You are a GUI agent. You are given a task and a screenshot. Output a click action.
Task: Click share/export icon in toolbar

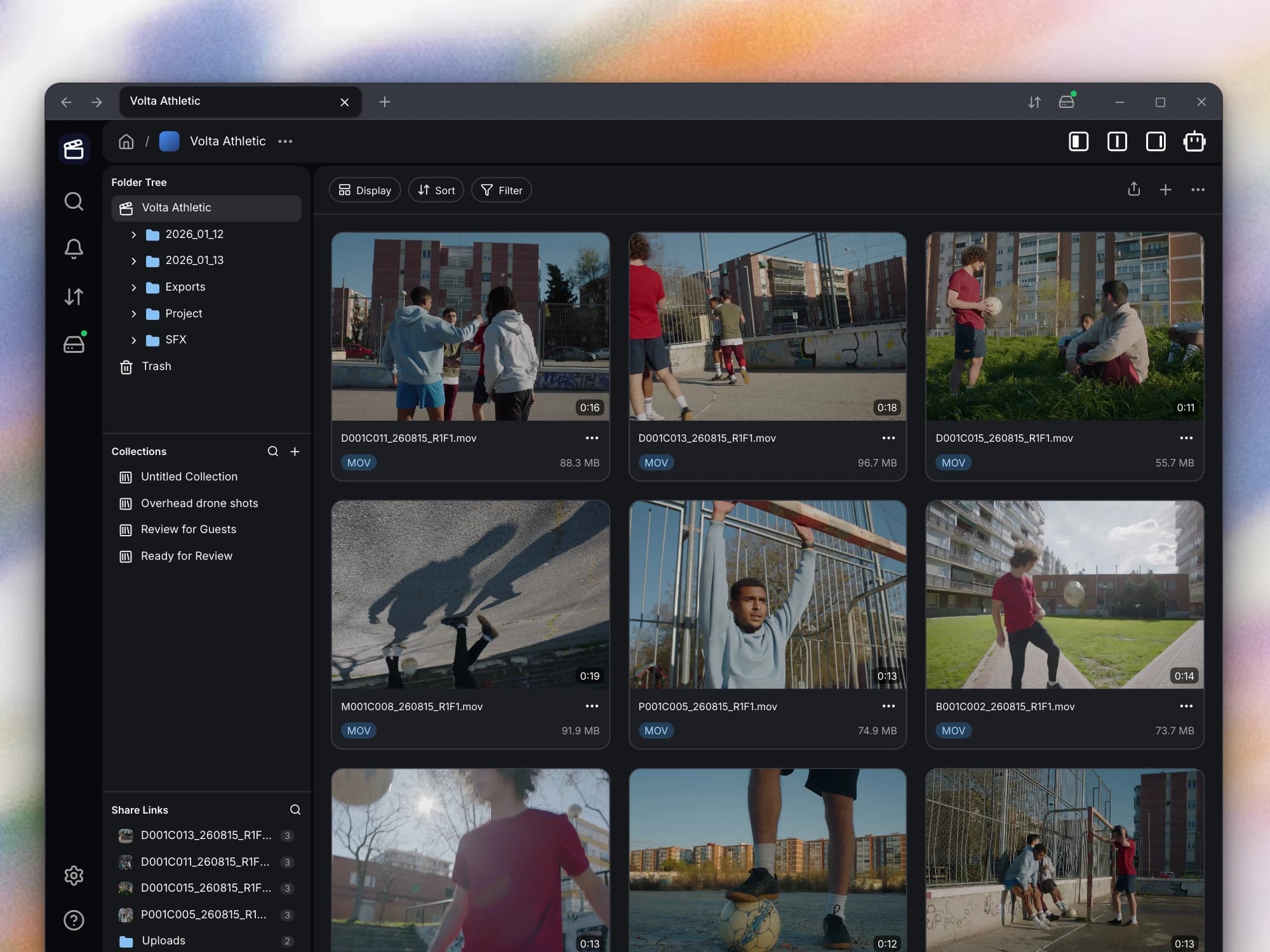(x=1134, y=189)
